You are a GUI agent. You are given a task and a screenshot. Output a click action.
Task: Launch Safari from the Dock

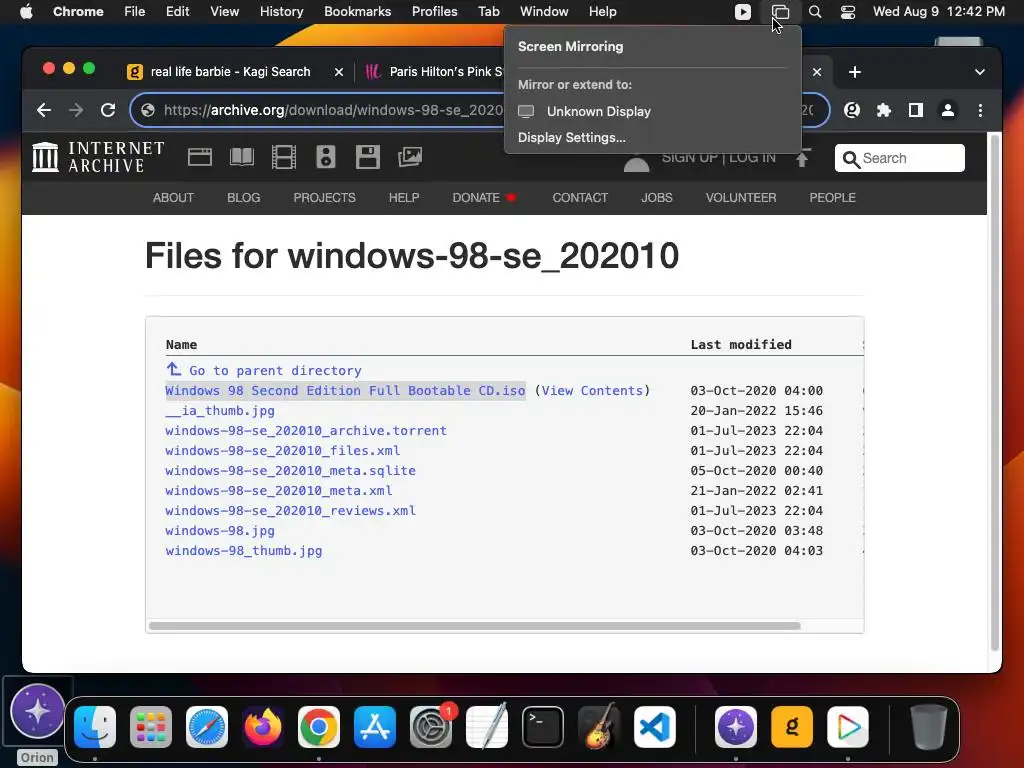tap(207, 727)
